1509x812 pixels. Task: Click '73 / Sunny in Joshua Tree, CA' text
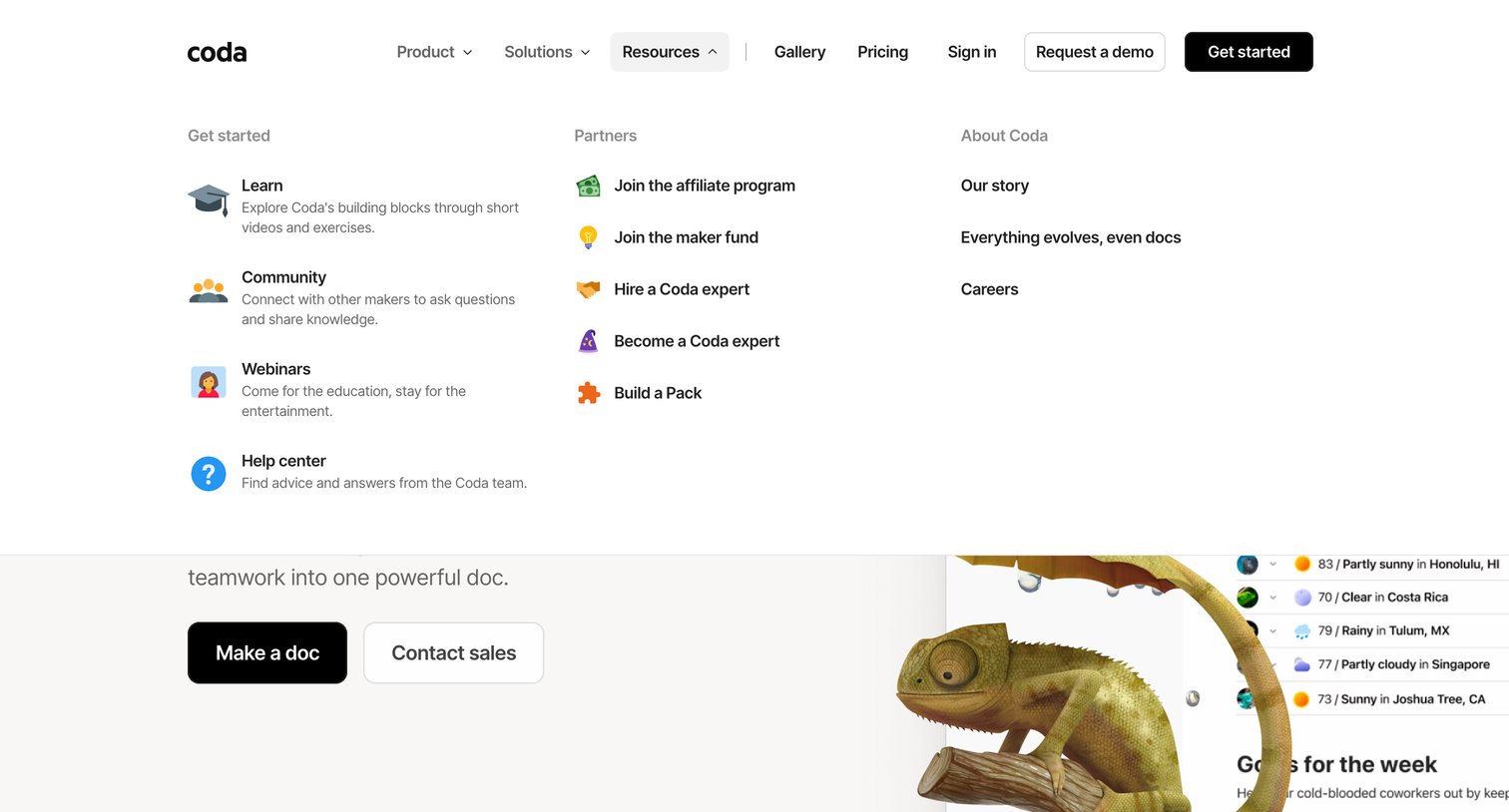(x=1401, y=699)
